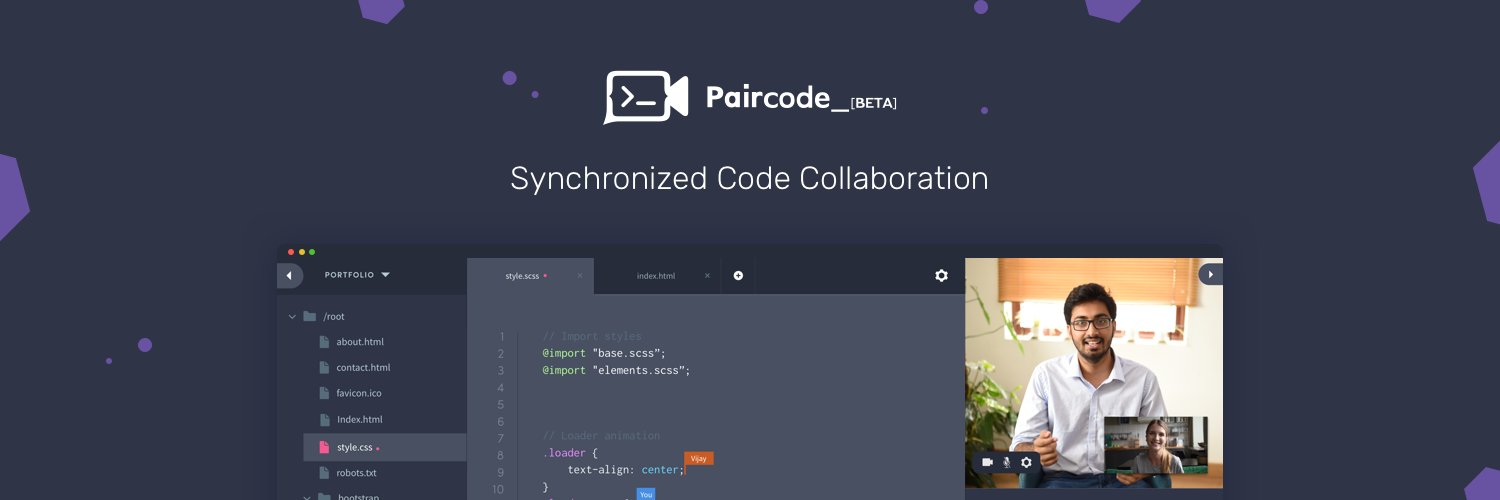Click the file icon beside about.html
Viewport: 1500px width, 500px height.
(324, 342)
